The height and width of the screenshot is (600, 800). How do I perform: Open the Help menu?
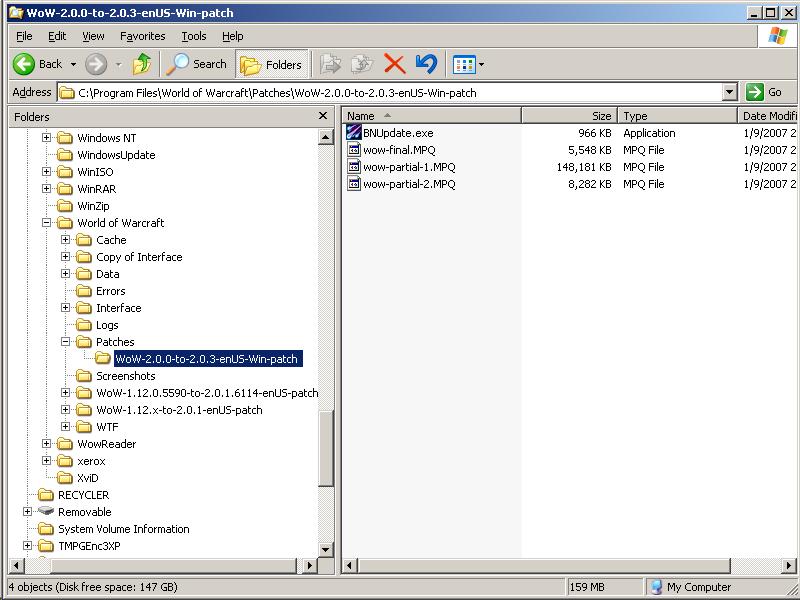pyautogui.click(x=233, y=36)
